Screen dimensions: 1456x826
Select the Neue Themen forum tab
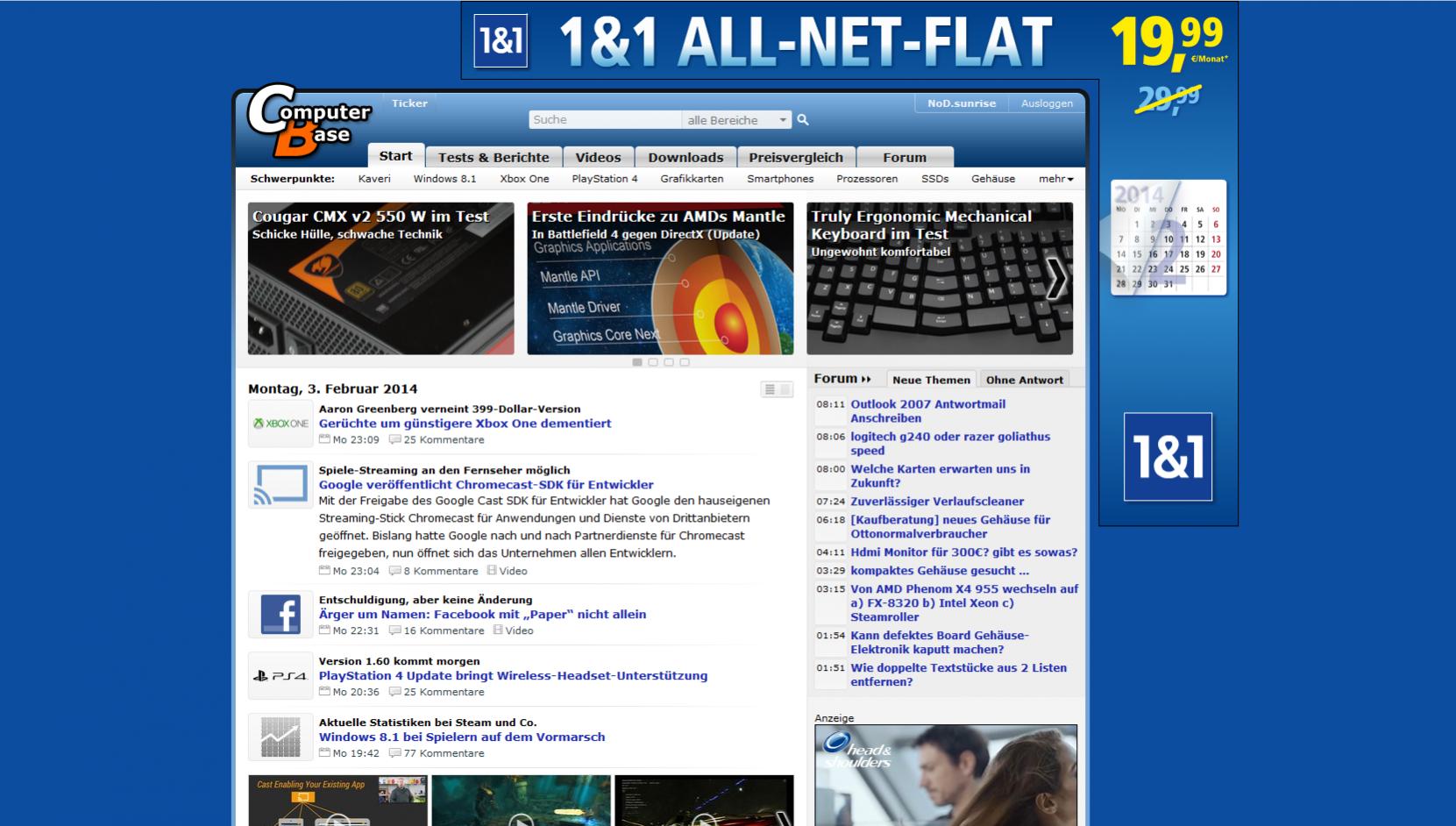931,380
